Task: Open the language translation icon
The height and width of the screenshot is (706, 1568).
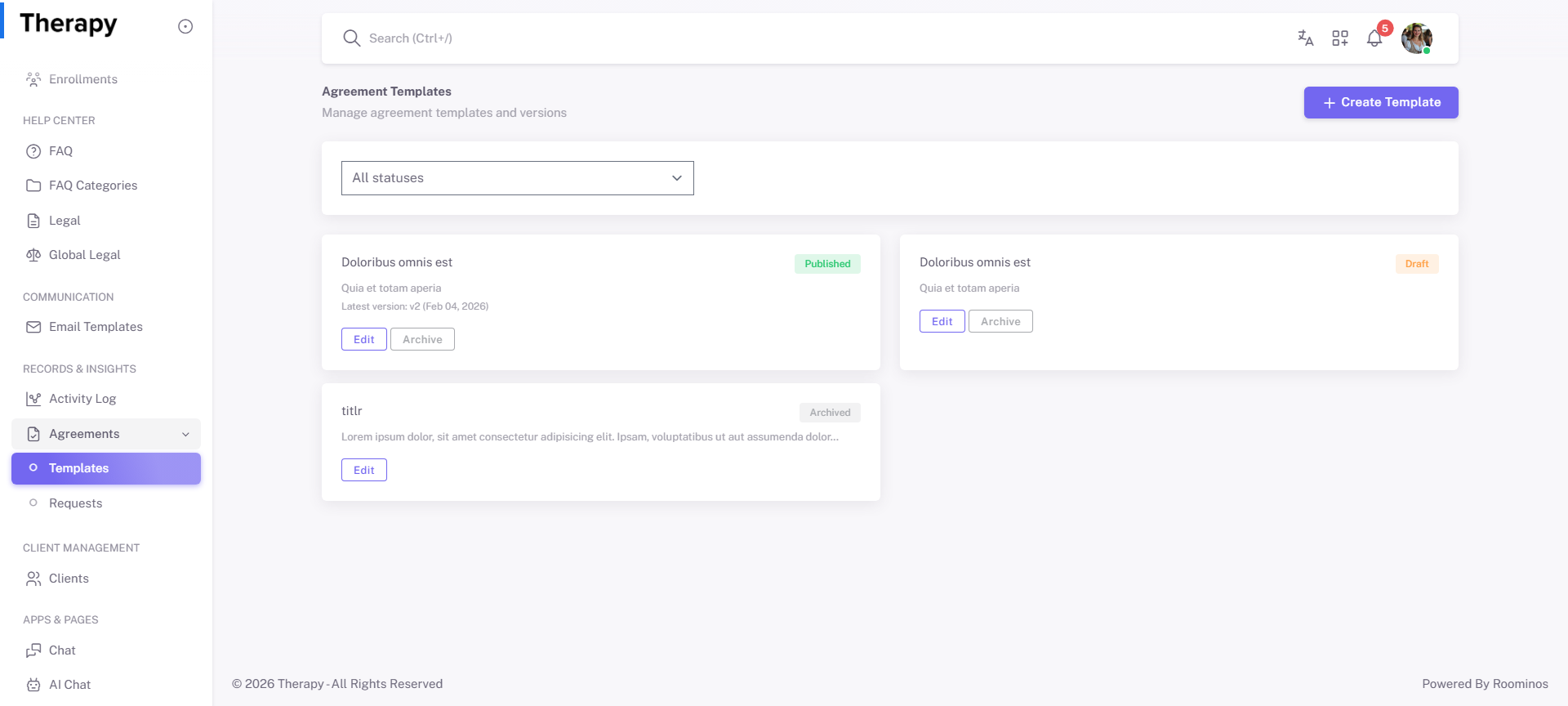Action: [x=1305, y=38]
